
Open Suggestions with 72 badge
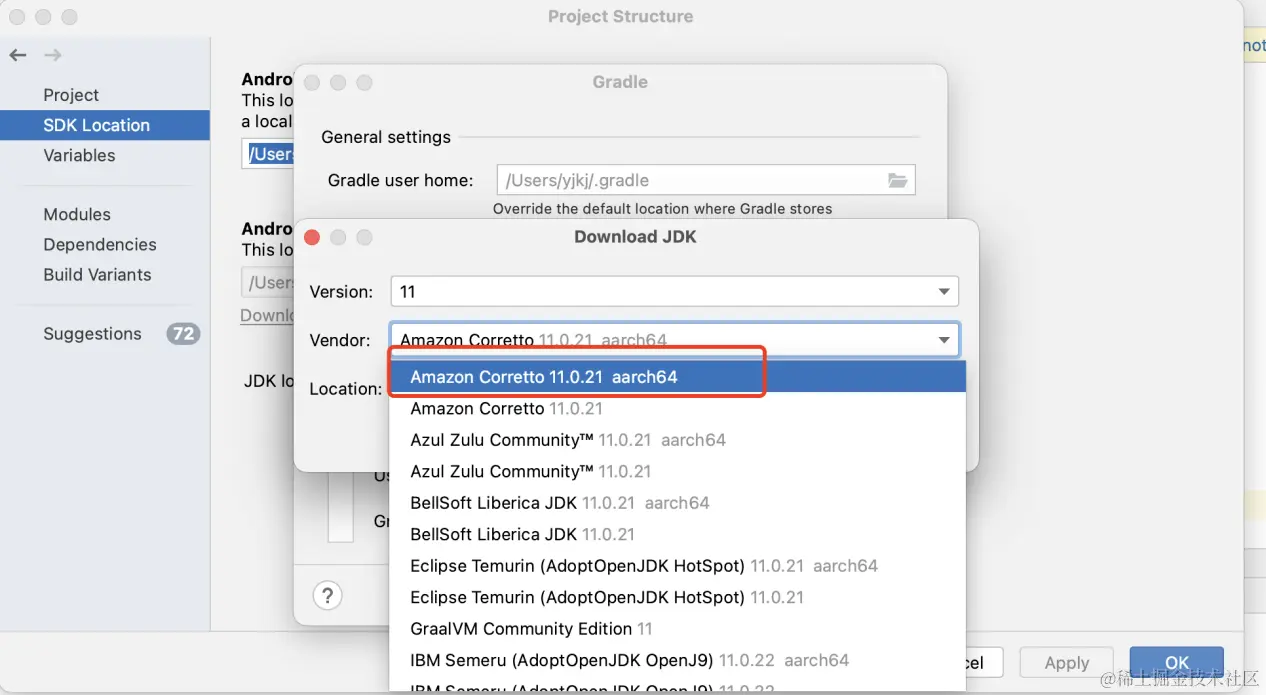click(92, 334)
